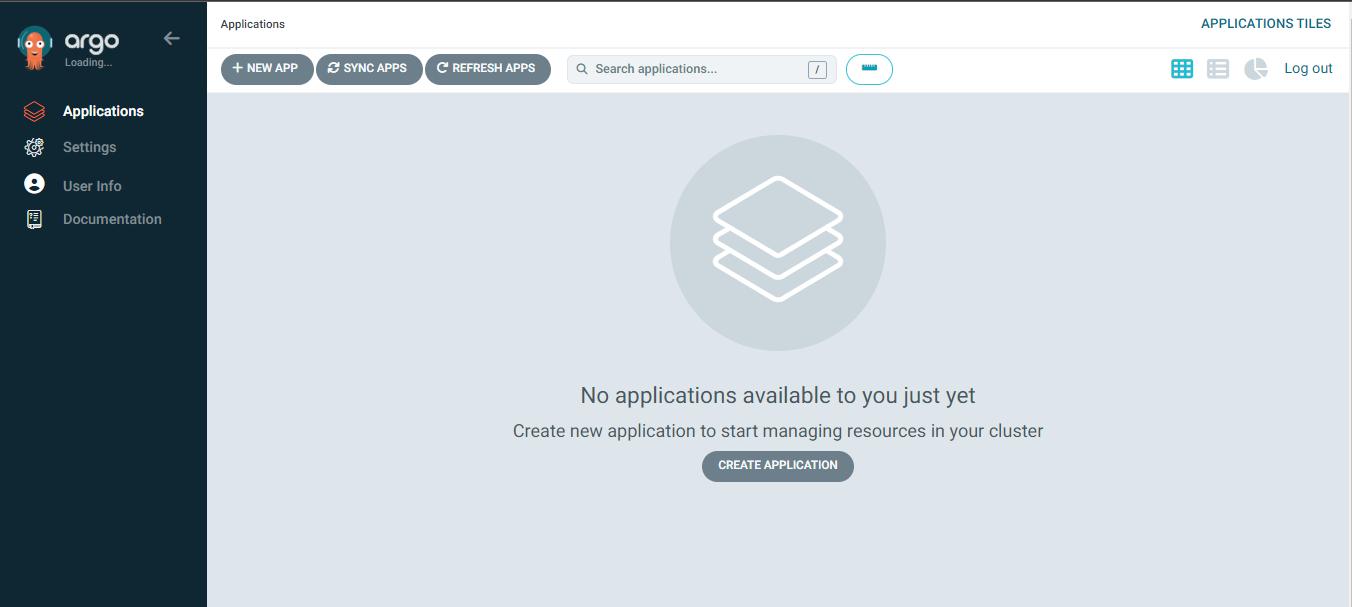Click the magnifier icon in search box

coord(582,69)
